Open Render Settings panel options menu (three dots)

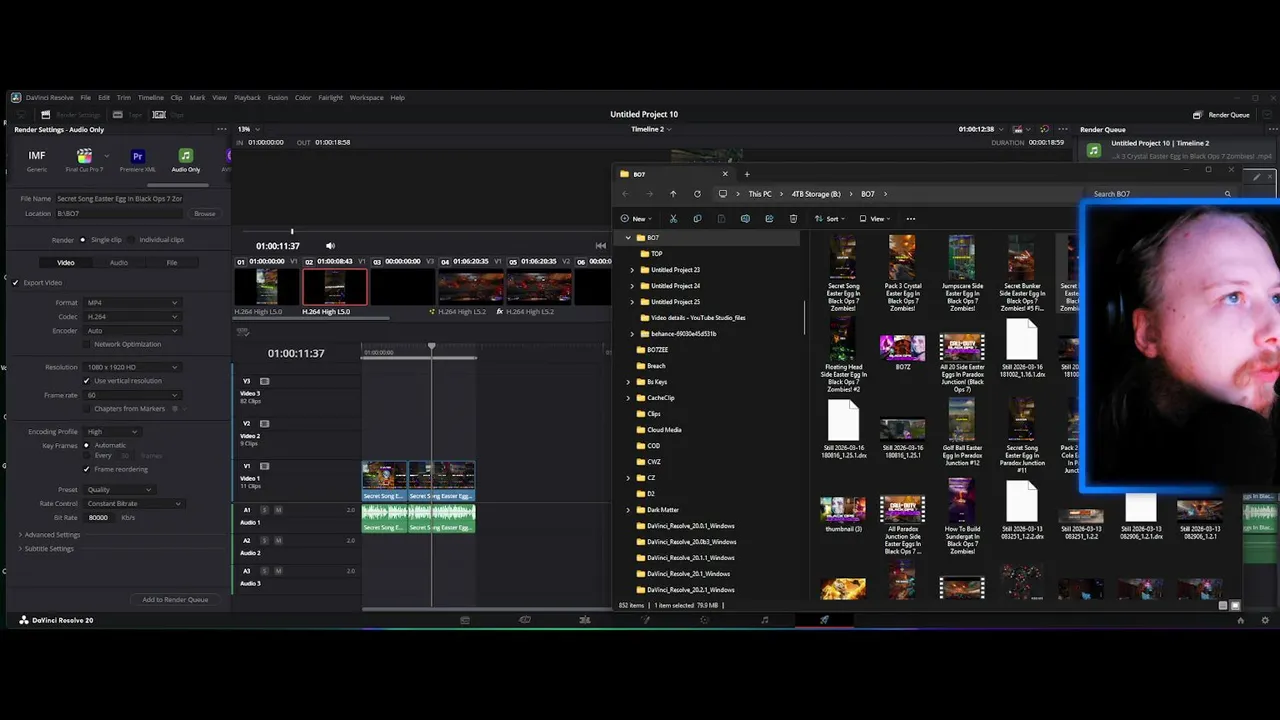point(222,129)
